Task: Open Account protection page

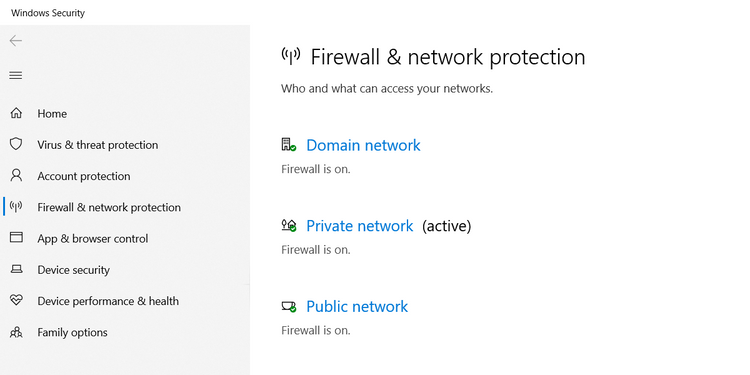Action: point(84,176)
